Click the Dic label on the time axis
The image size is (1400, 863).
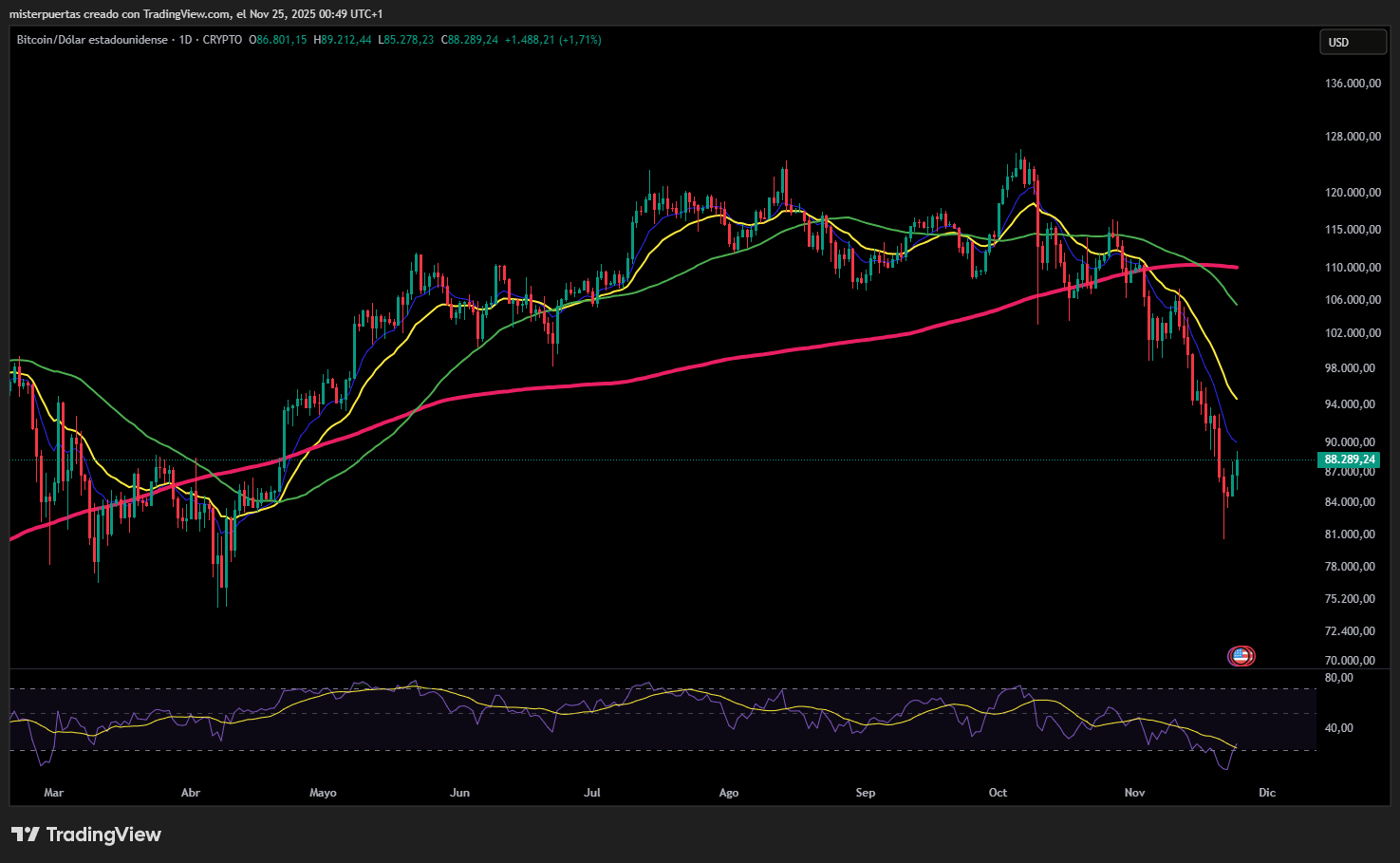[1268, 793]
